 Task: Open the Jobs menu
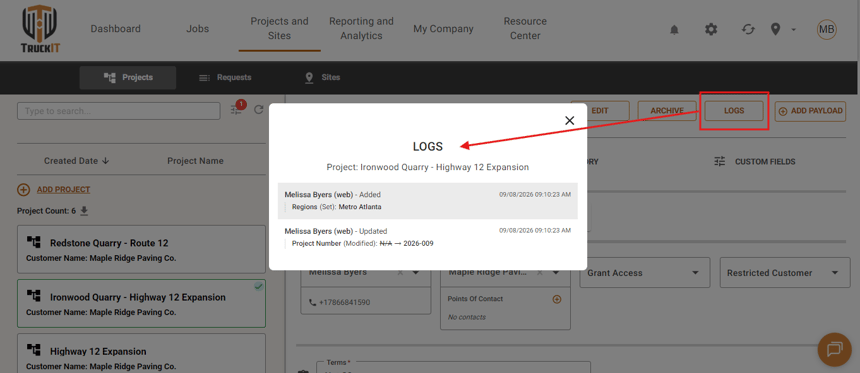click(197, 29)
